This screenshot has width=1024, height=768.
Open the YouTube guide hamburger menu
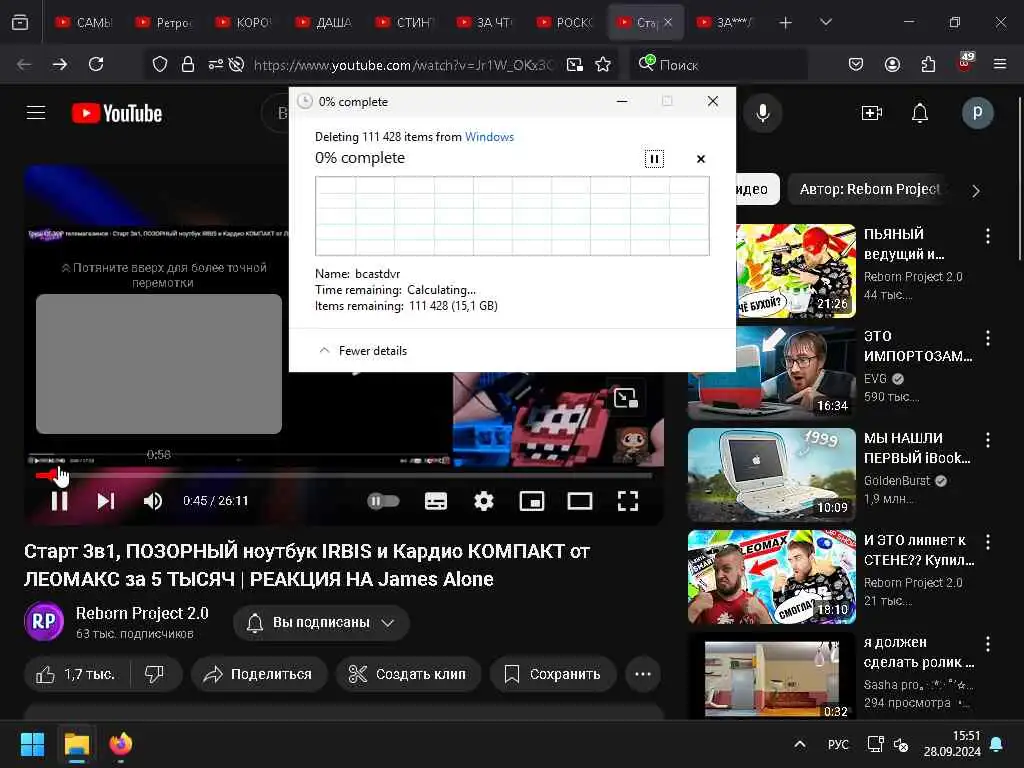pos(36,113)
